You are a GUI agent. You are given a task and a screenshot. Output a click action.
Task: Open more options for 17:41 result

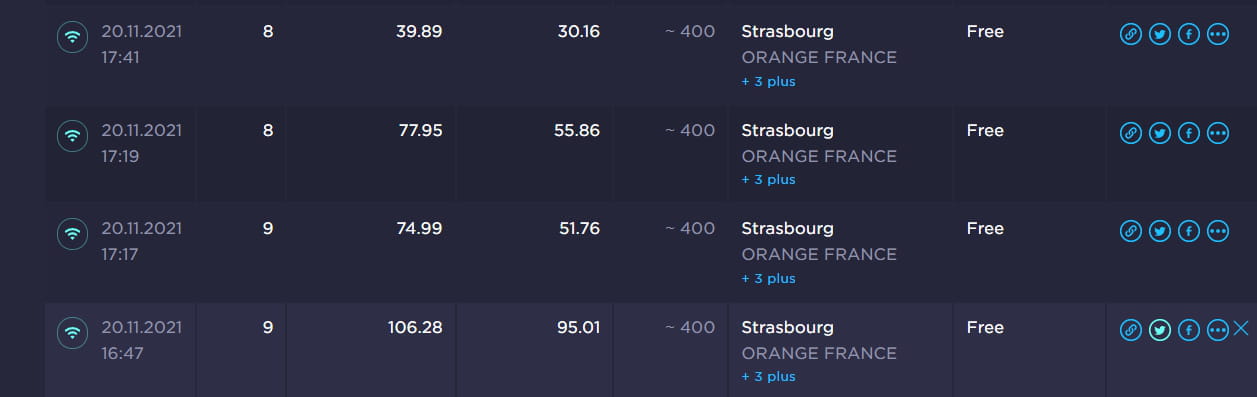click(1218, 34)
